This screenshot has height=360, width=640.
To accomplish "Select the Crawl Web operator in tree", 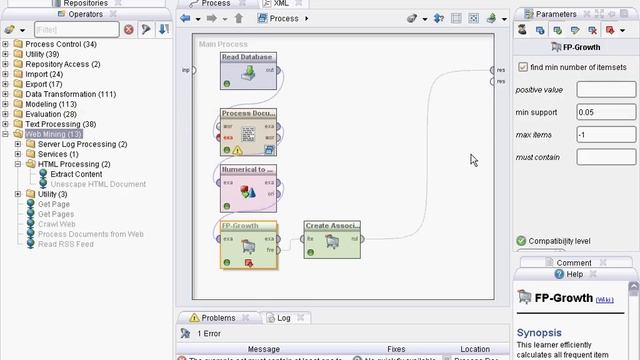I will 57,224.
